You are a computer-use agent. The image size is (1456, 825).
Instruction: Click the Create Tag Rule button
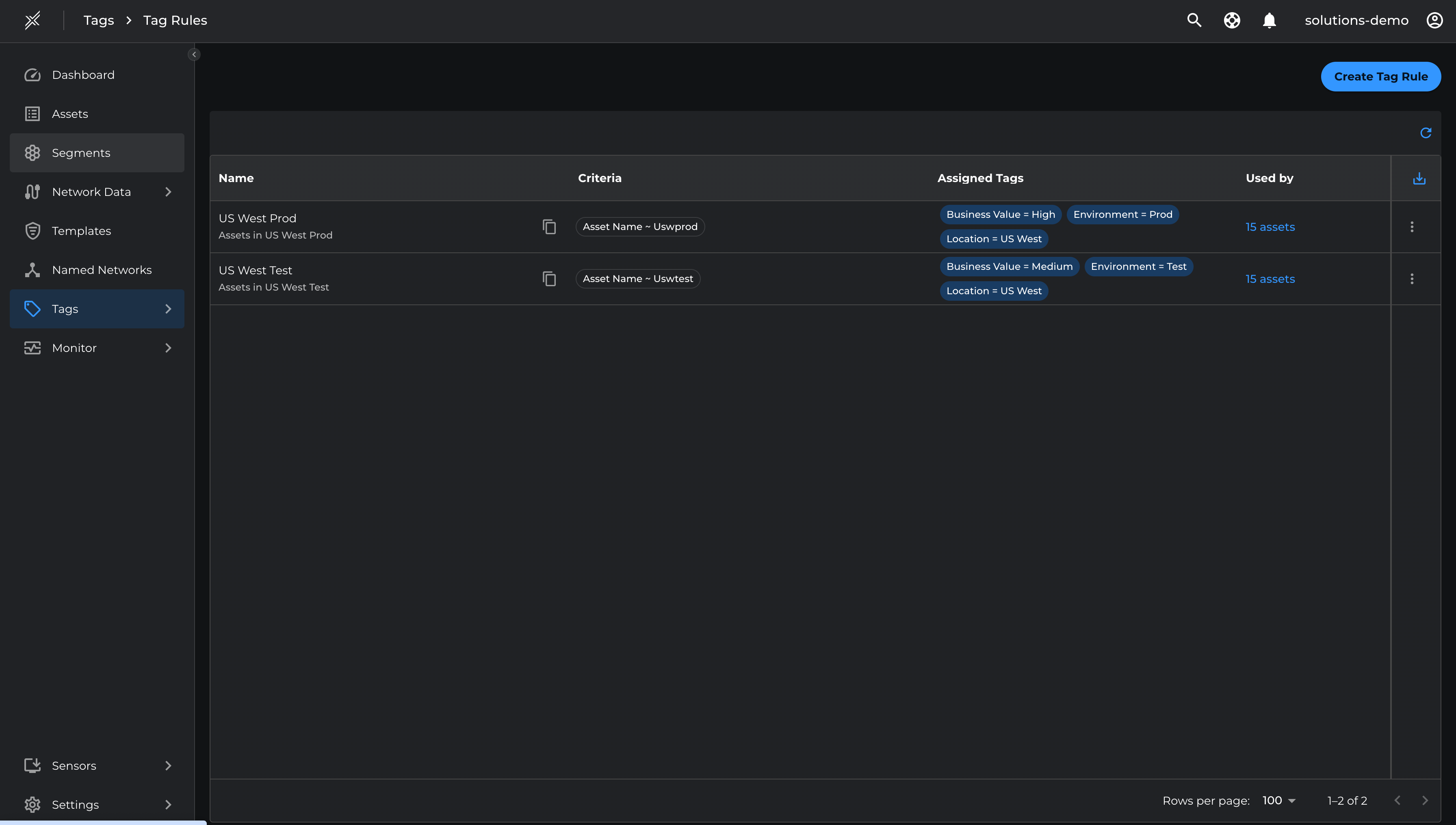(1380, 76)
